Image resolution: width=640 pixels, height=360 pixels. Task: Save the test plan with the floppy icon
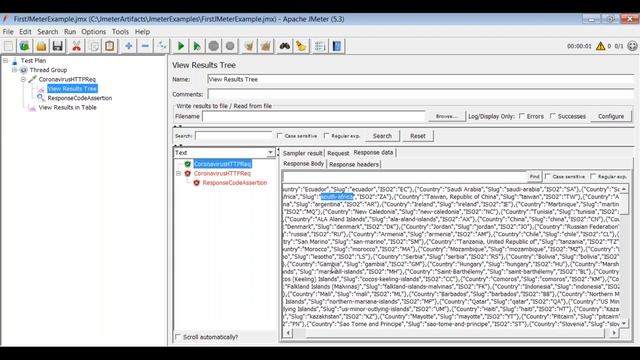tap(58, 46)
